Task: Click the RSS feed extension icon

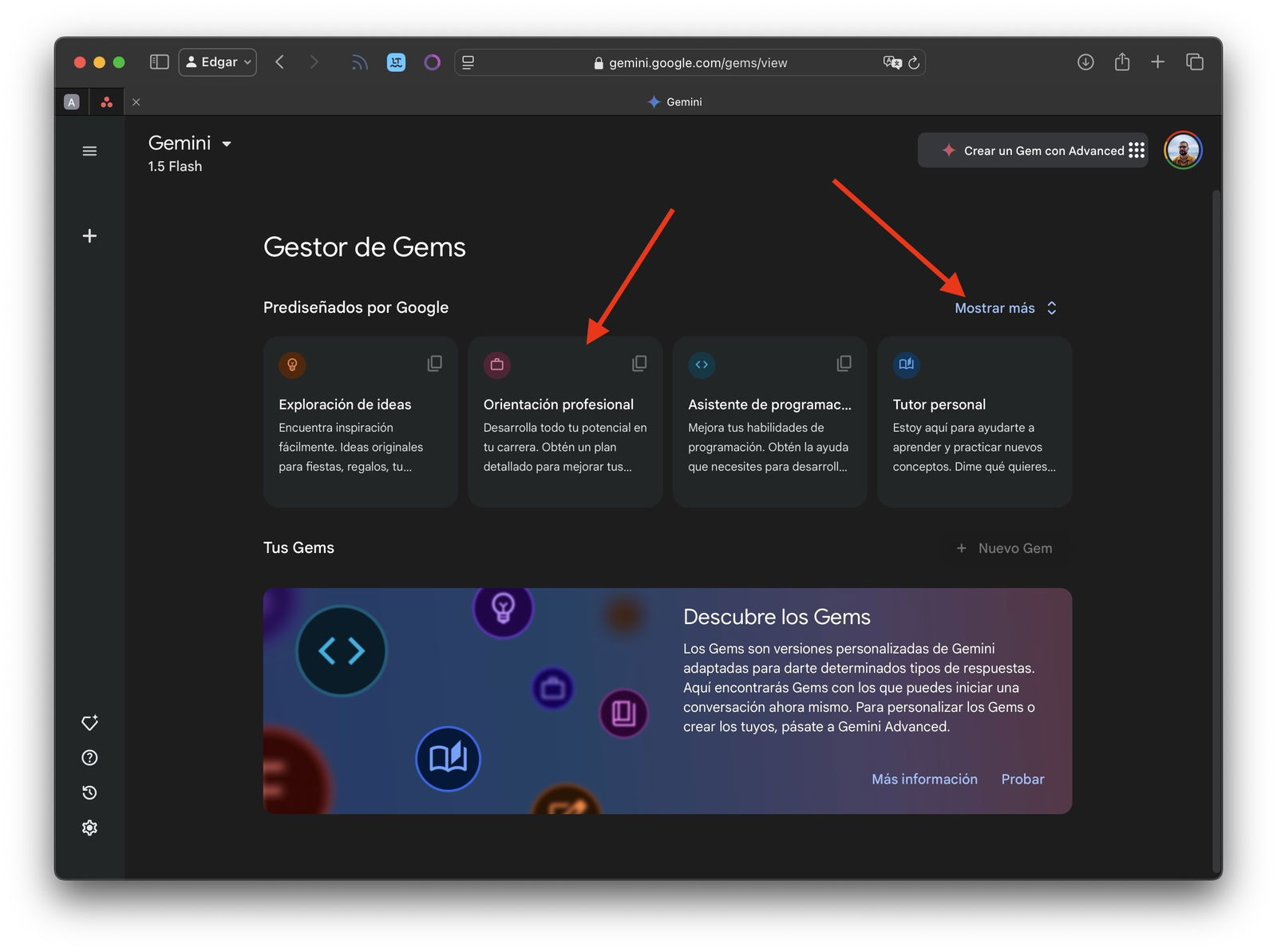Action: tap(360, 62)
